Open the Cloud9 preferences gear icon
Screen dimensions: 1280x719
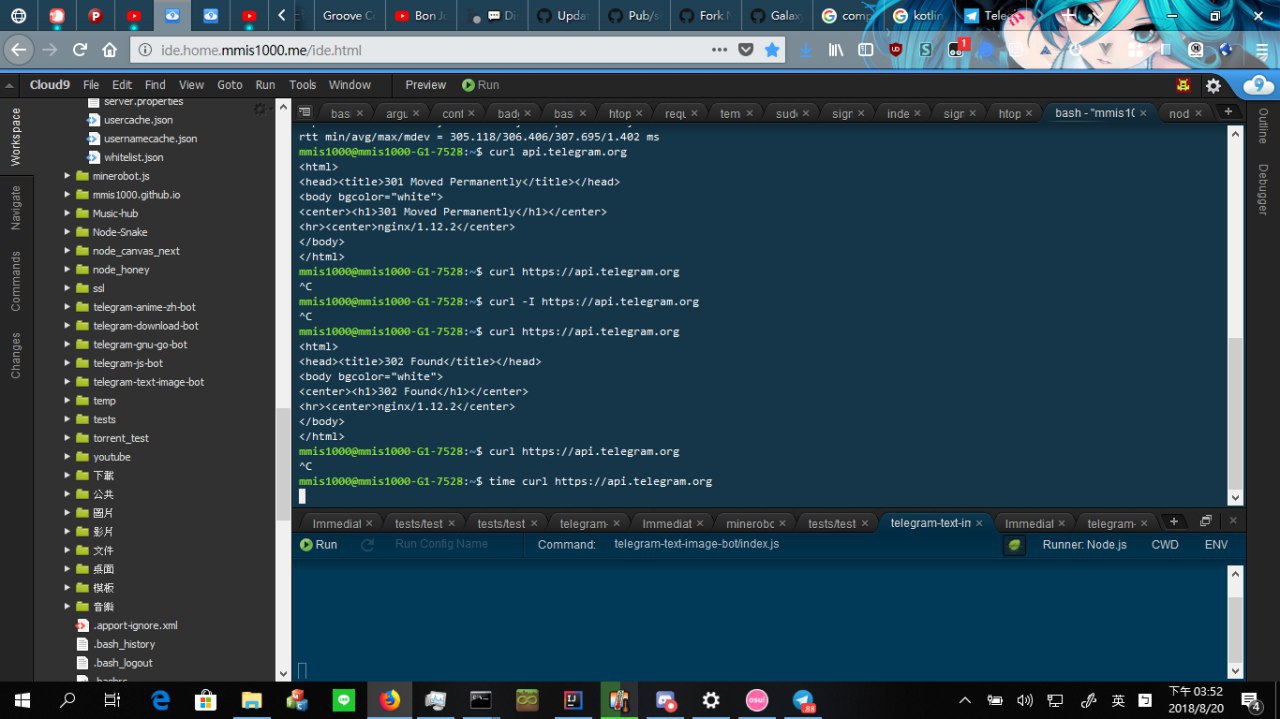click(1213, 86)
